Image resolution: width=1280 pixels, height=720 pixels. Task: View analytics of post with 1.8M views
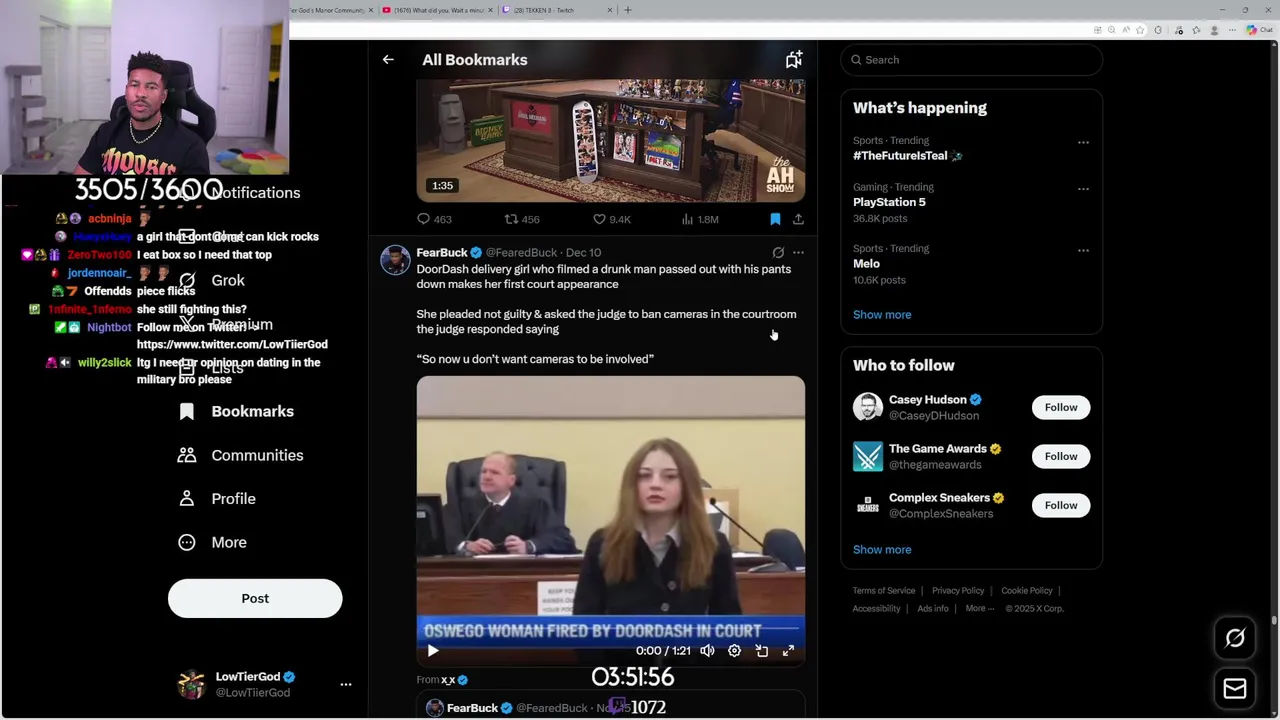click(x=699, y=219)
